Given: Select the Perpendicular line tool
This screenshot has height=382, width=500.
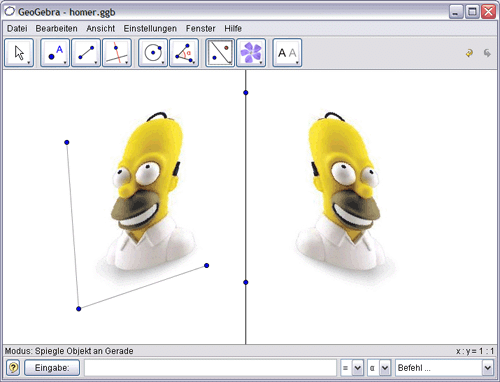Looking at the screenshot, I should [117, 52].
